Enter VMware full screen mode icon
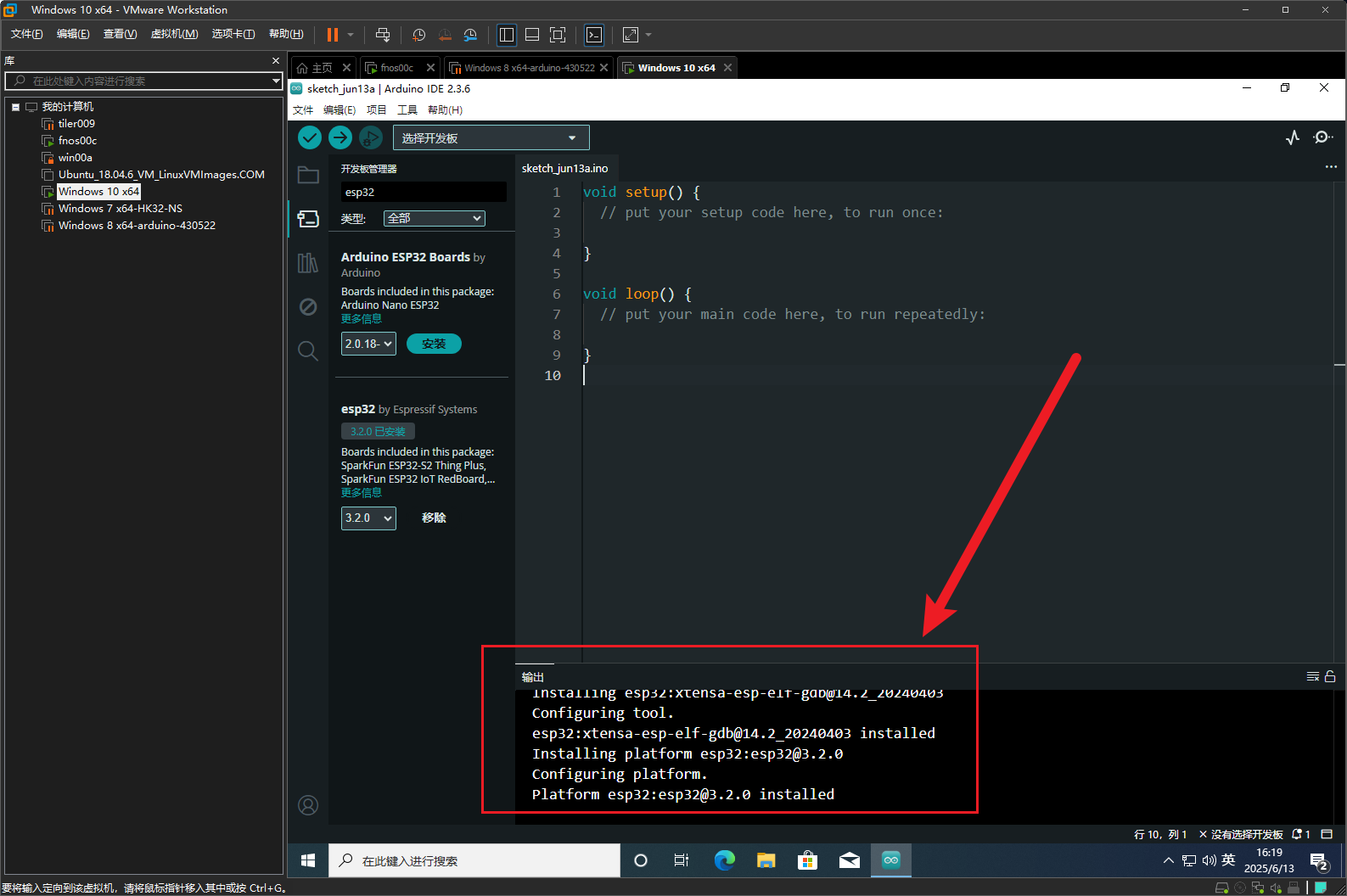 click(558, 35)
